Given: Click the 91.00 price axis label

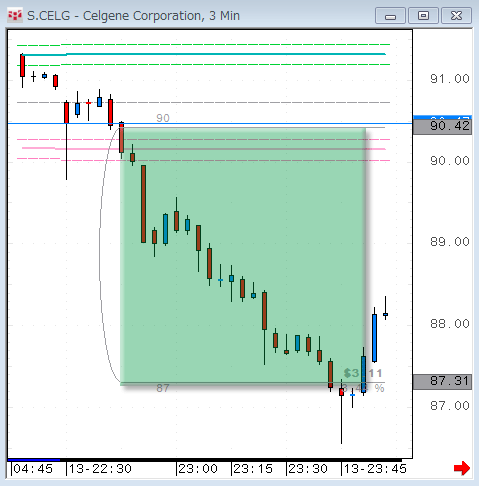Looking at the screenshot, I should (450, 79).
